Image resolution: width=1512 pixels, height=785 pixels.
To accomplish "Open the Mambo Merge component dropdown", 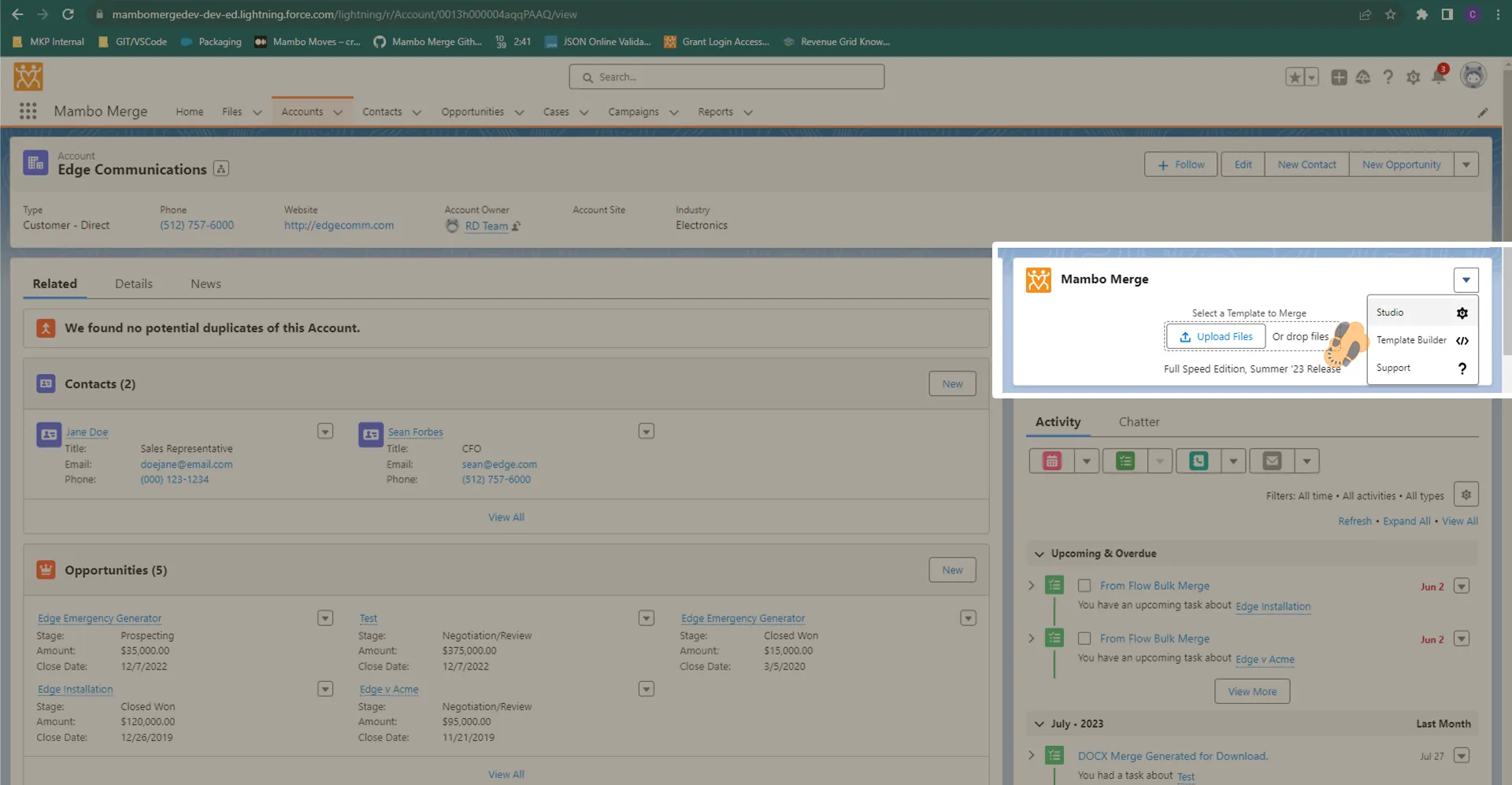I will point(1466,280).
